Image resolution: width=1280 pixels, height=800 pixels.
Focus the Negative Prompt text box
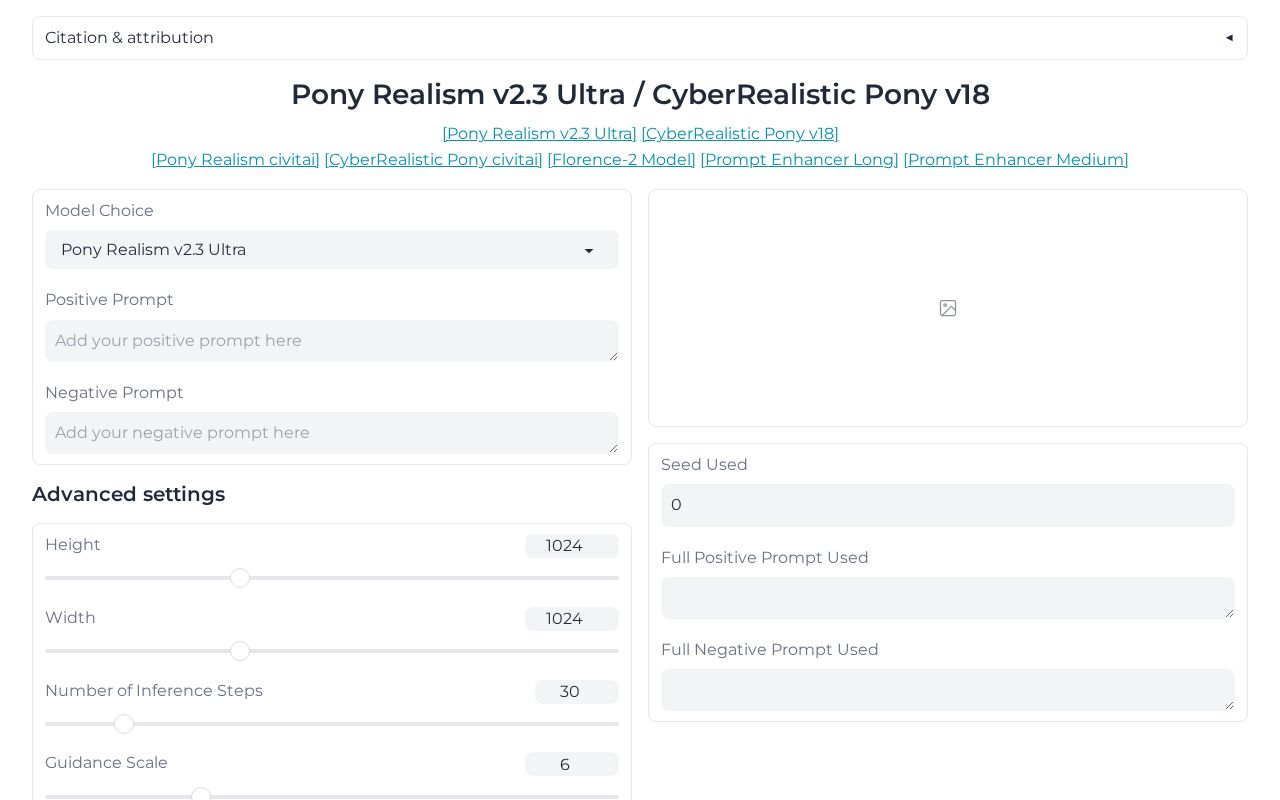pyautogui.click(x=332, y=433)
